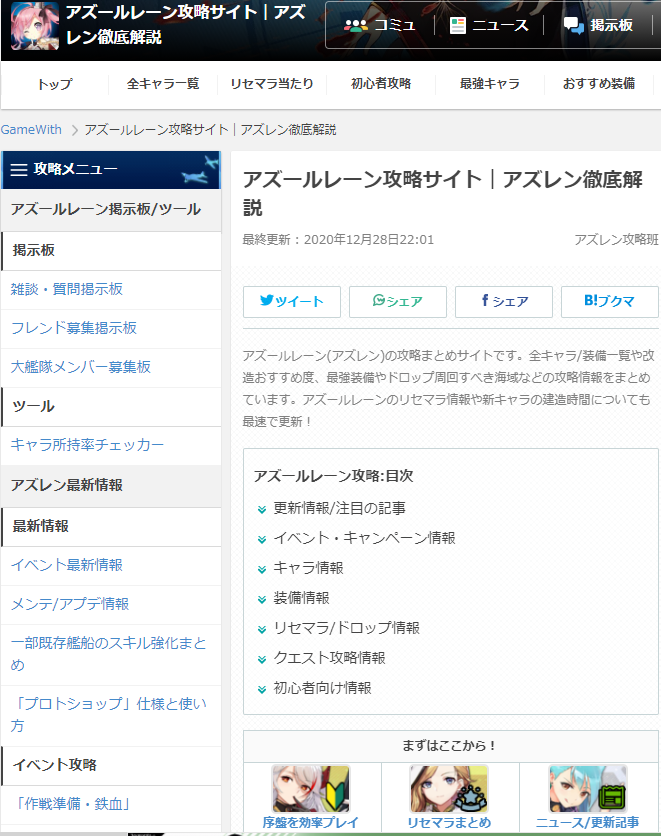The height and width of the screenshot is (836, 661).
Task: Open the 全キャラ一覧 navigation tab
Action: tap(163, 84)
